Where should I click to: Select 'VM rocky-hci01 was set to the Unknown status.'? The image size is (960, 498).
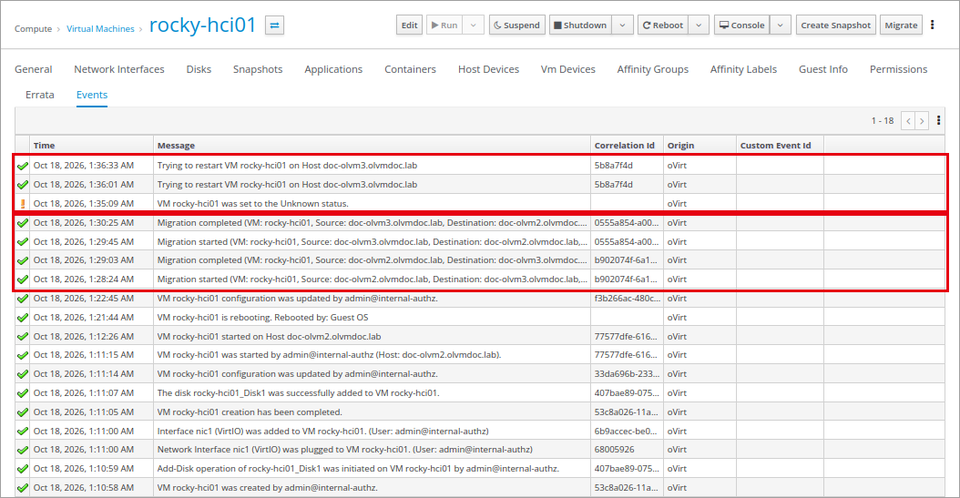coord(253,203)
